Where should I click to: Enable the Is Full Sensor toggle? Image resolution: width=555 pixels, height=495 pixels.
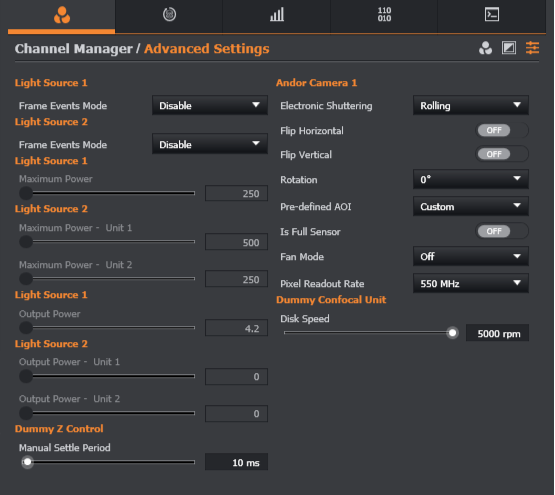pos(502,231)
